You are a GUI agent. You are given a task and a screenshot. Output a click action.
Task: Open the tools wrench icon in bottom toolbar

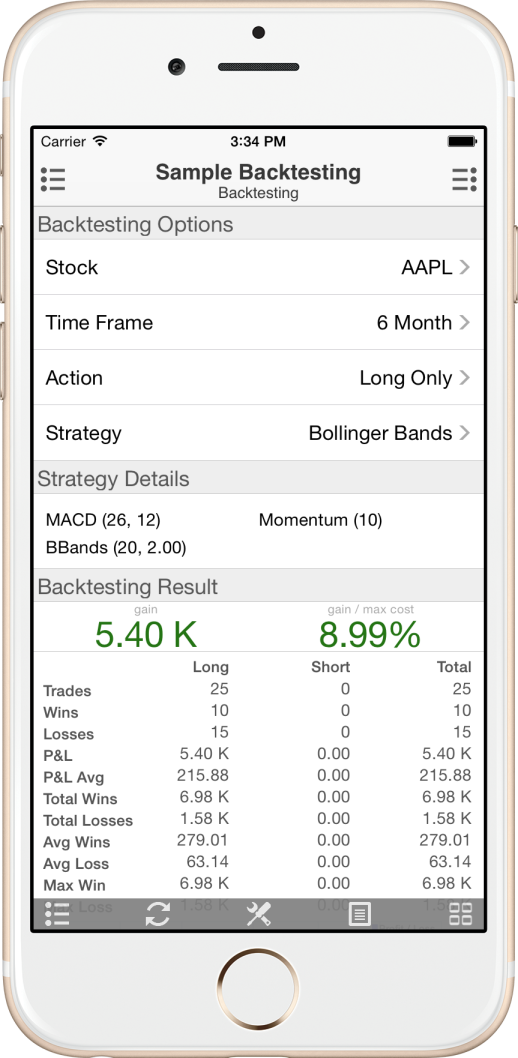coord(258,914)
